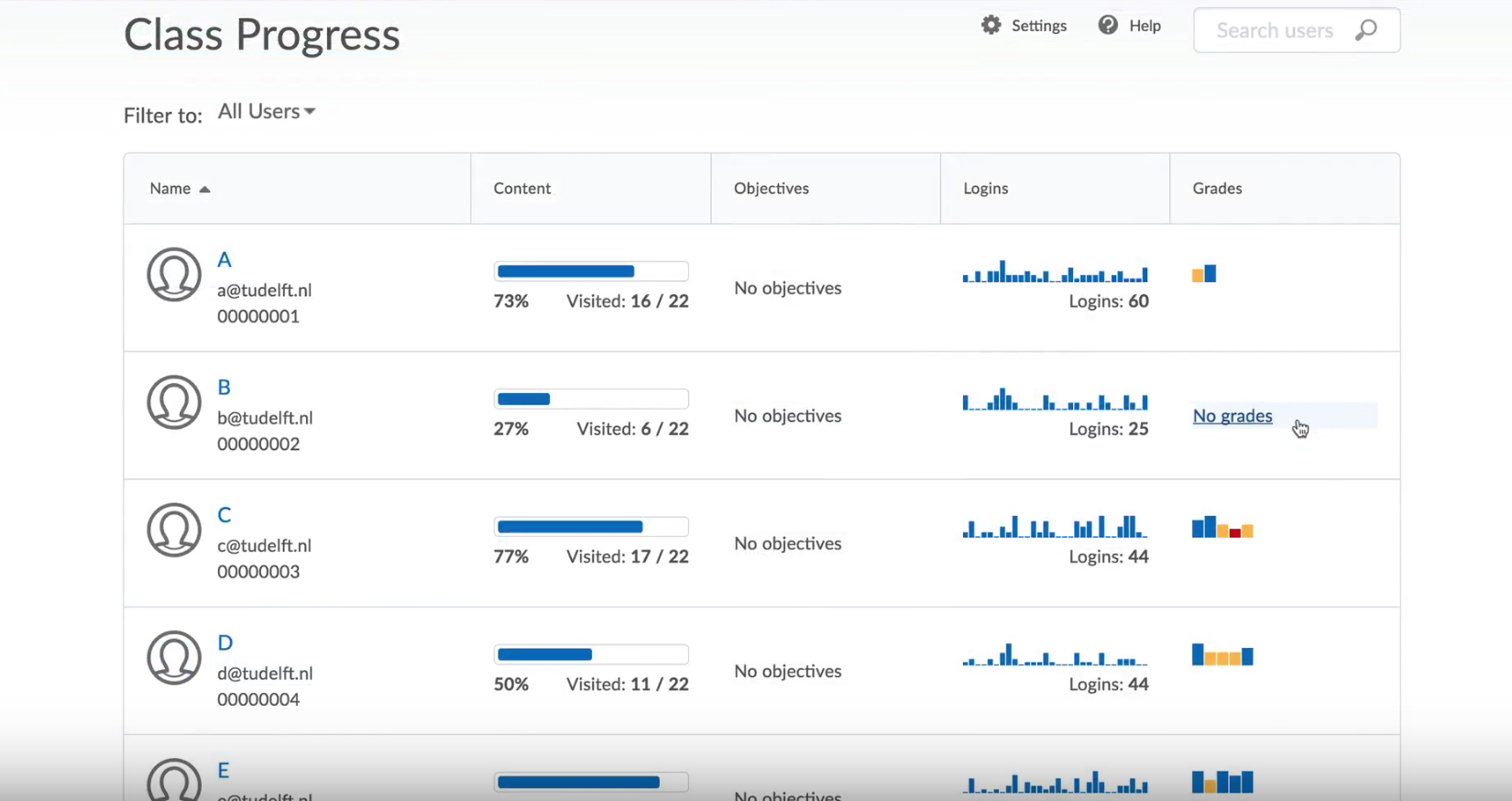
Task: Focus the Search users input field
Action: (x=1274, y=31)
